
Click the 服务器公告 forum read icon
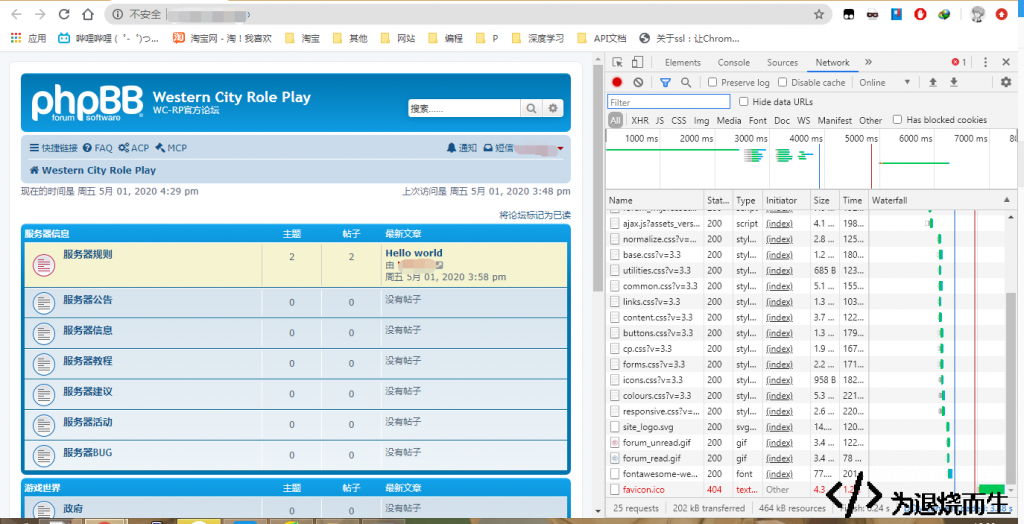coord(44,303)
